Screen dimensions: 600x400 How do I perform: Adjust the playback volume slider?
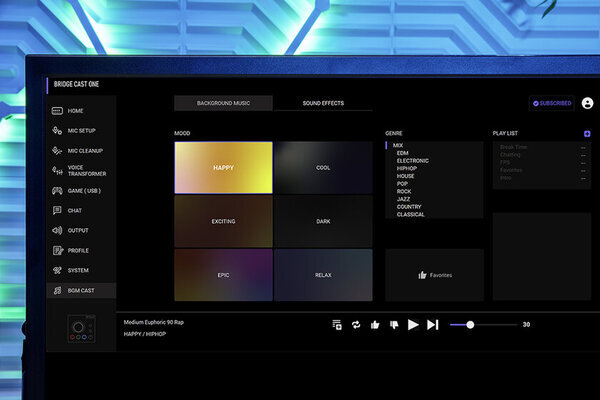(x=471, y=324)
